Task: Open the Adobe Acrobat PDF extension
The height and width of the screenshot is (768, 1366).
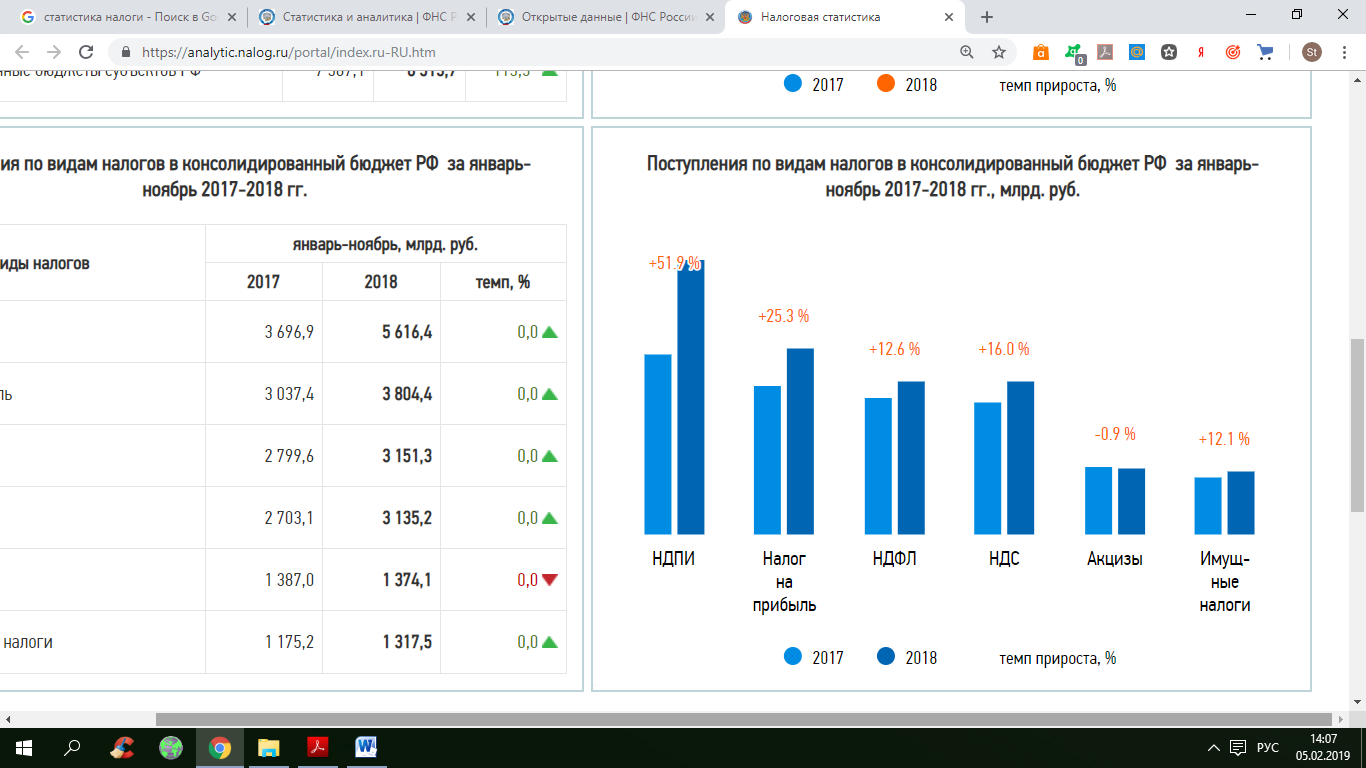Action: [1105, 52]
